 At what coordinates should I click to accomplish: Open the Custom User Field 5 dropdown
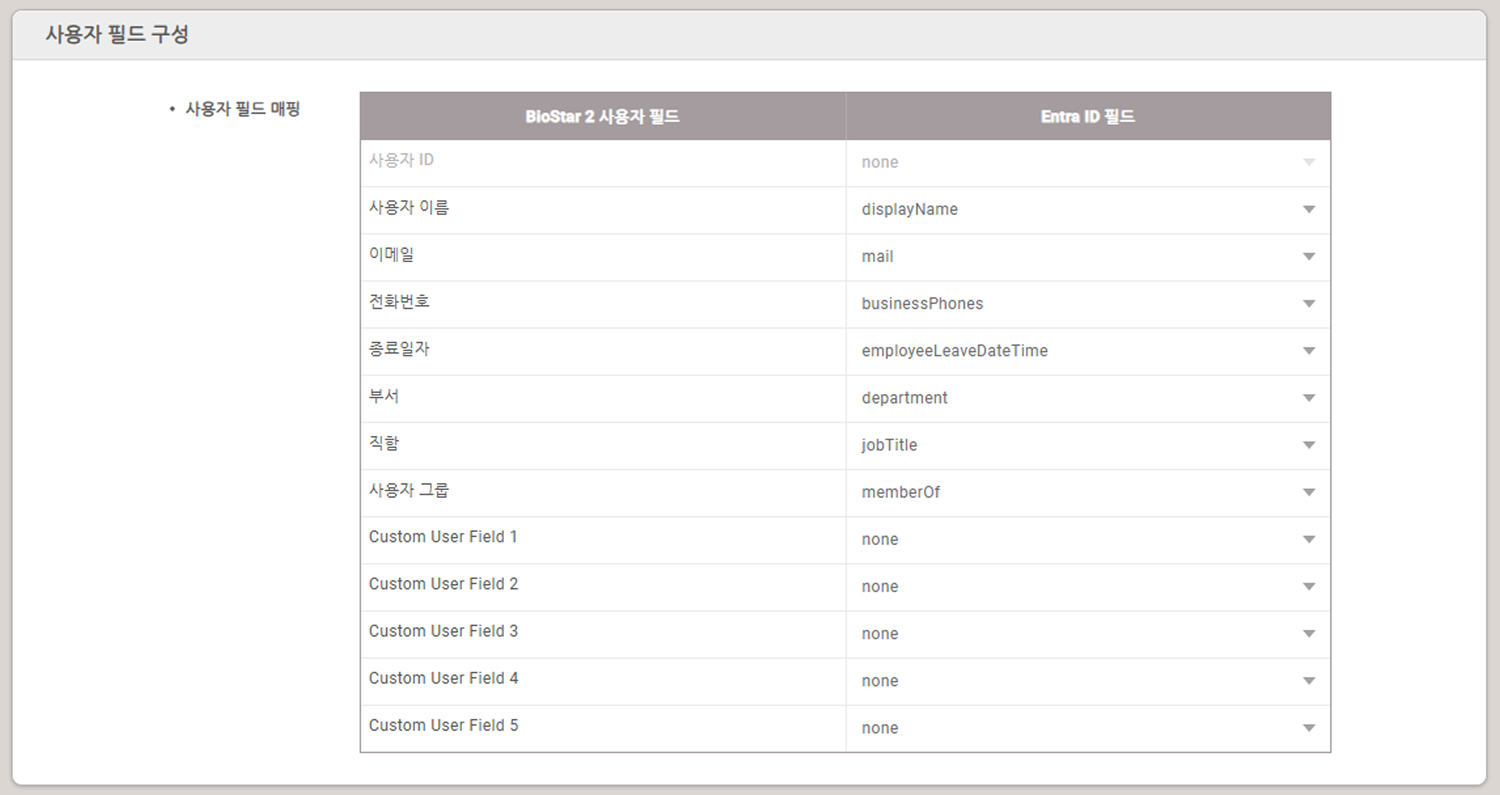(x=1088, y=727)
